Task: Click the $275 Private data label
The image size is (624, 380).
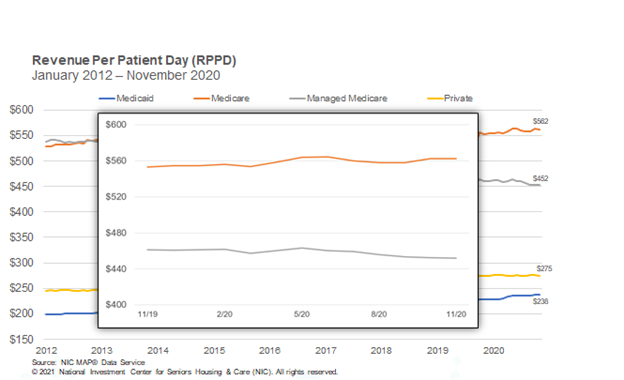Action: pyautogui.click(x=544, y=269)
